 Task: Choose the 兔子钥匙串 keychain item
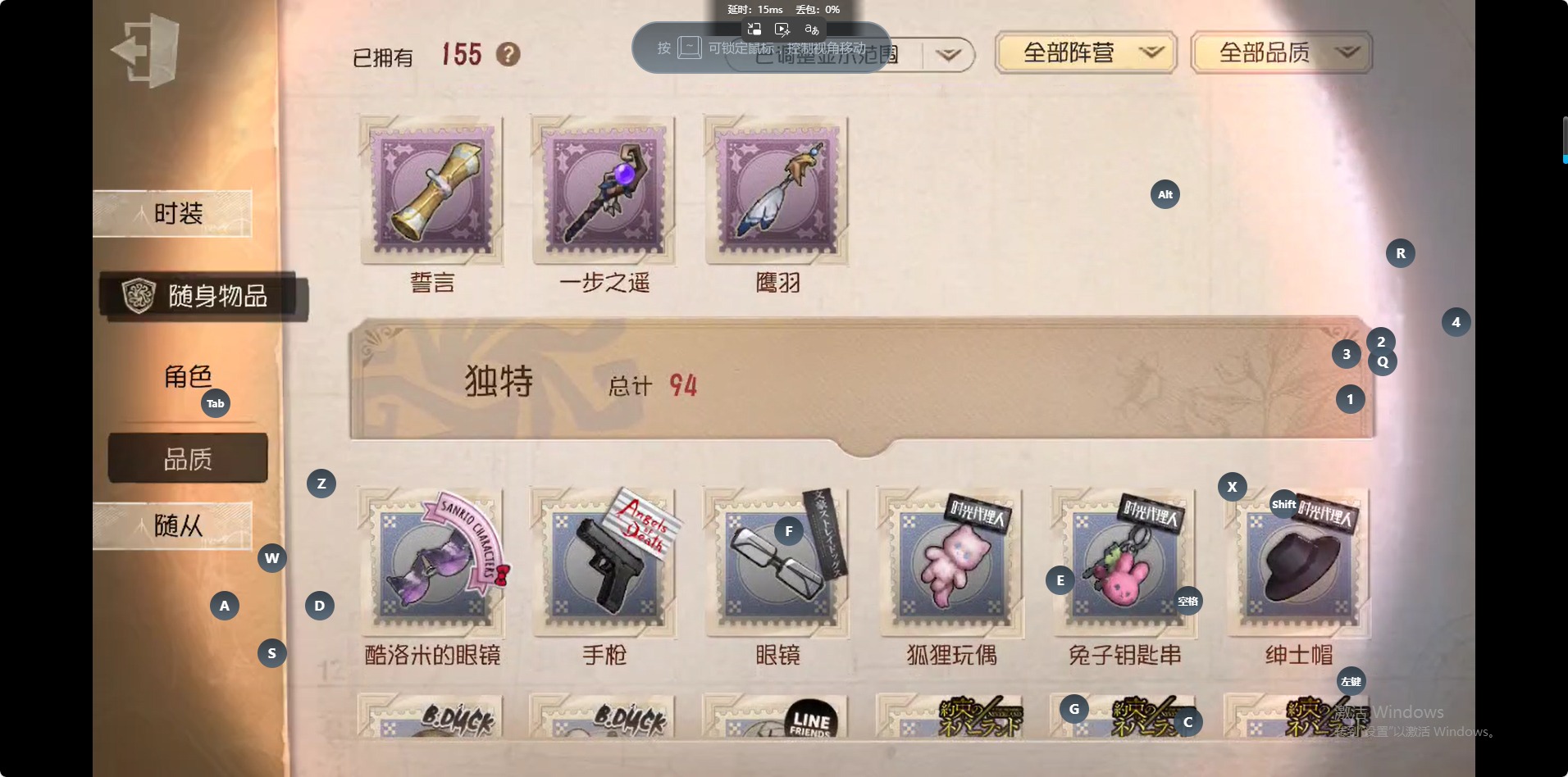coord(1124,562)
